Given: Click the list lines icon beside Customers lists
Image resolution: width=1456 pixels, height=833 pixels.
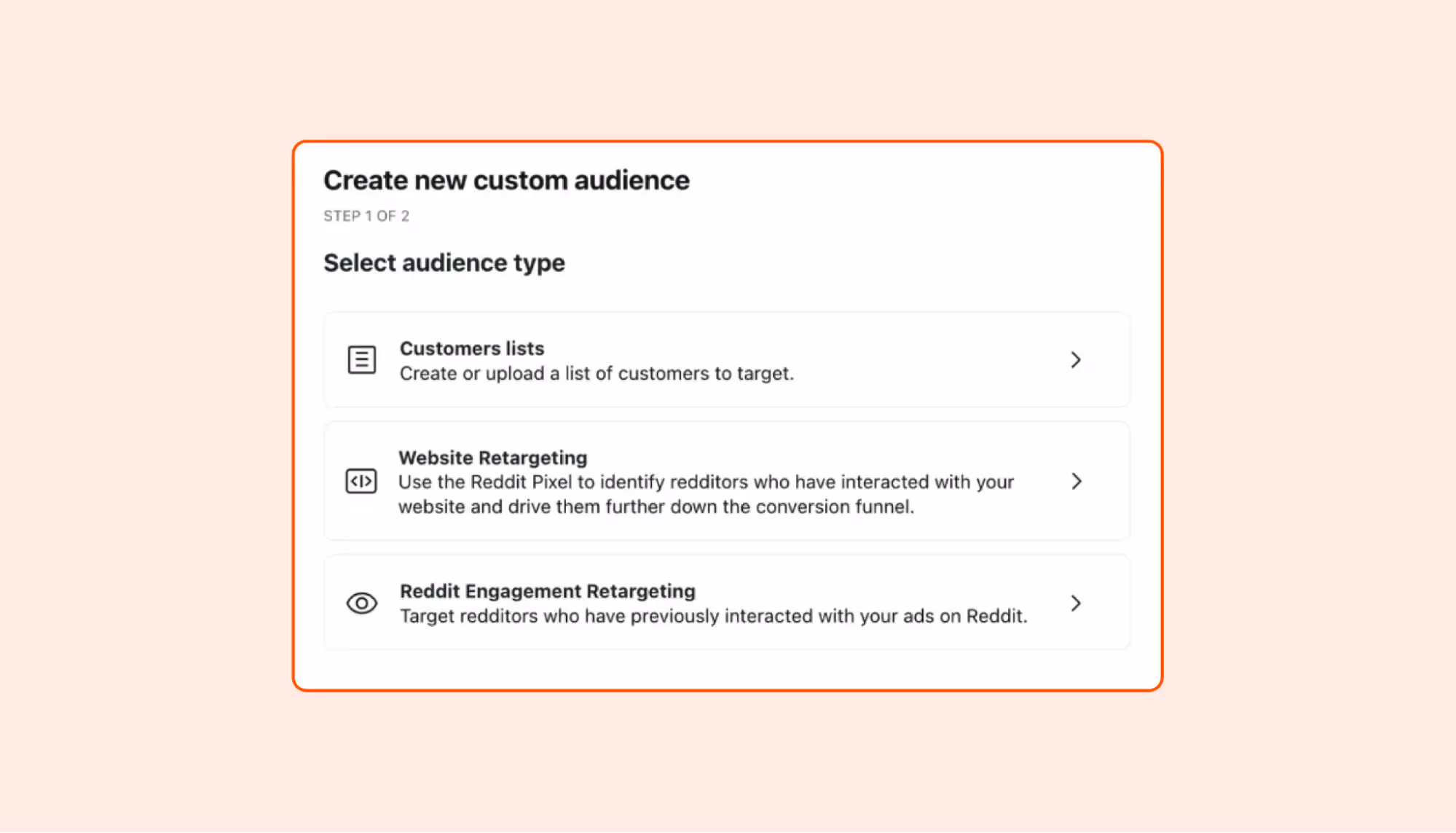Looking at the screenshot, I should [361, 359].
